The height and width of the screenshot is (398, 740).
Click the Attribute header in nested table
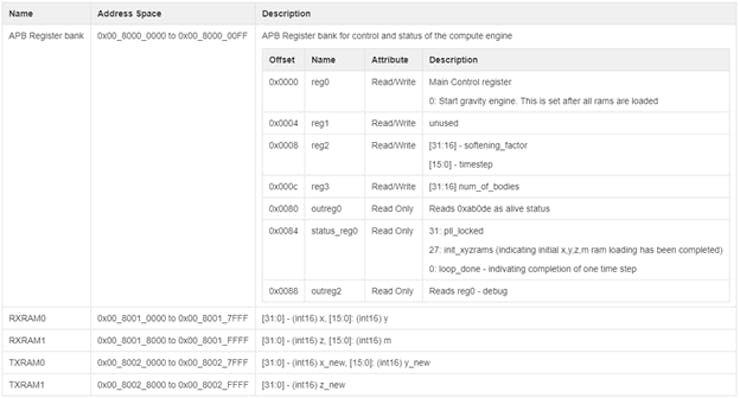point(390,60)
